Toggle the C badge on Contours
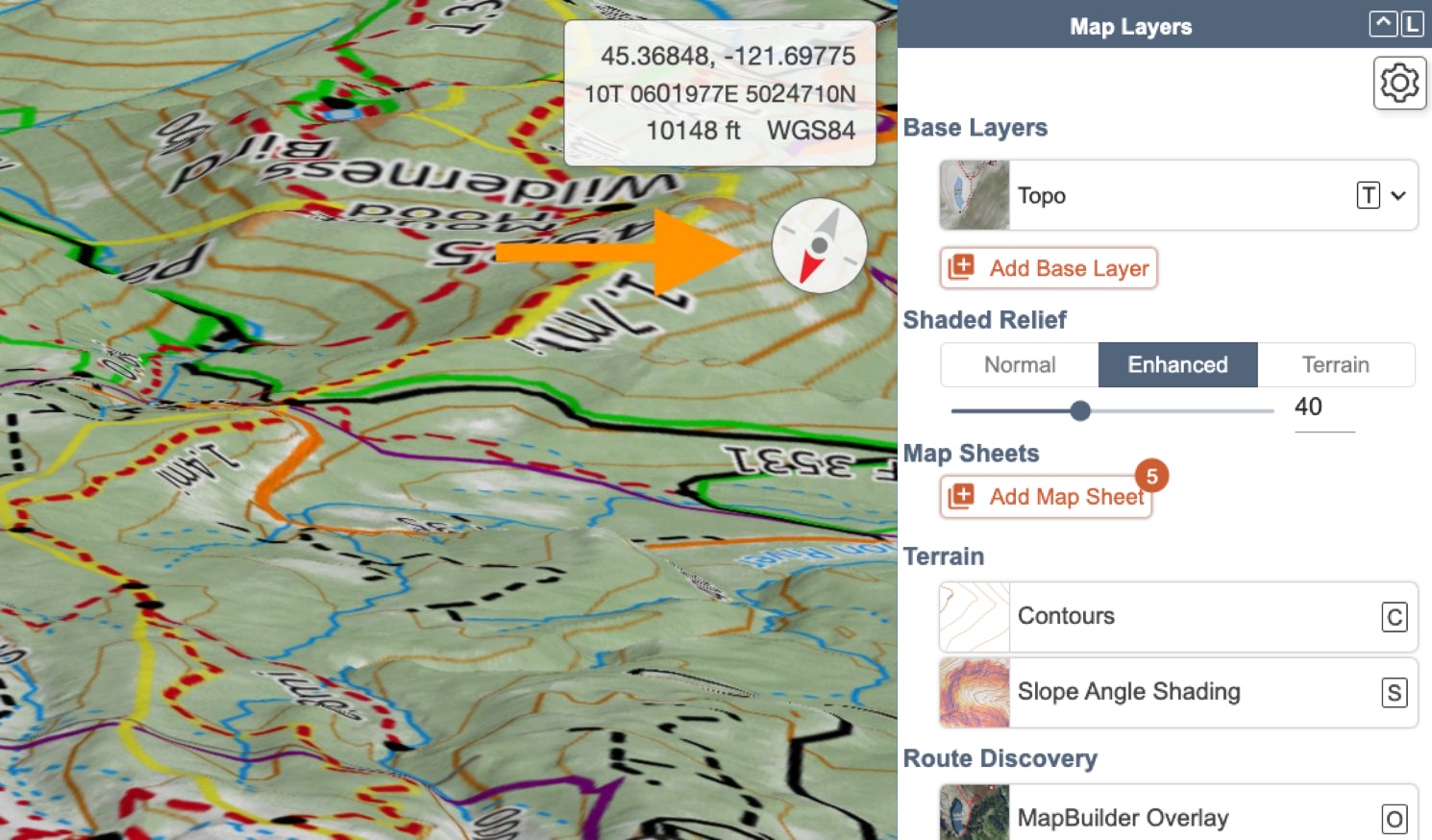 coord(1395,617)
